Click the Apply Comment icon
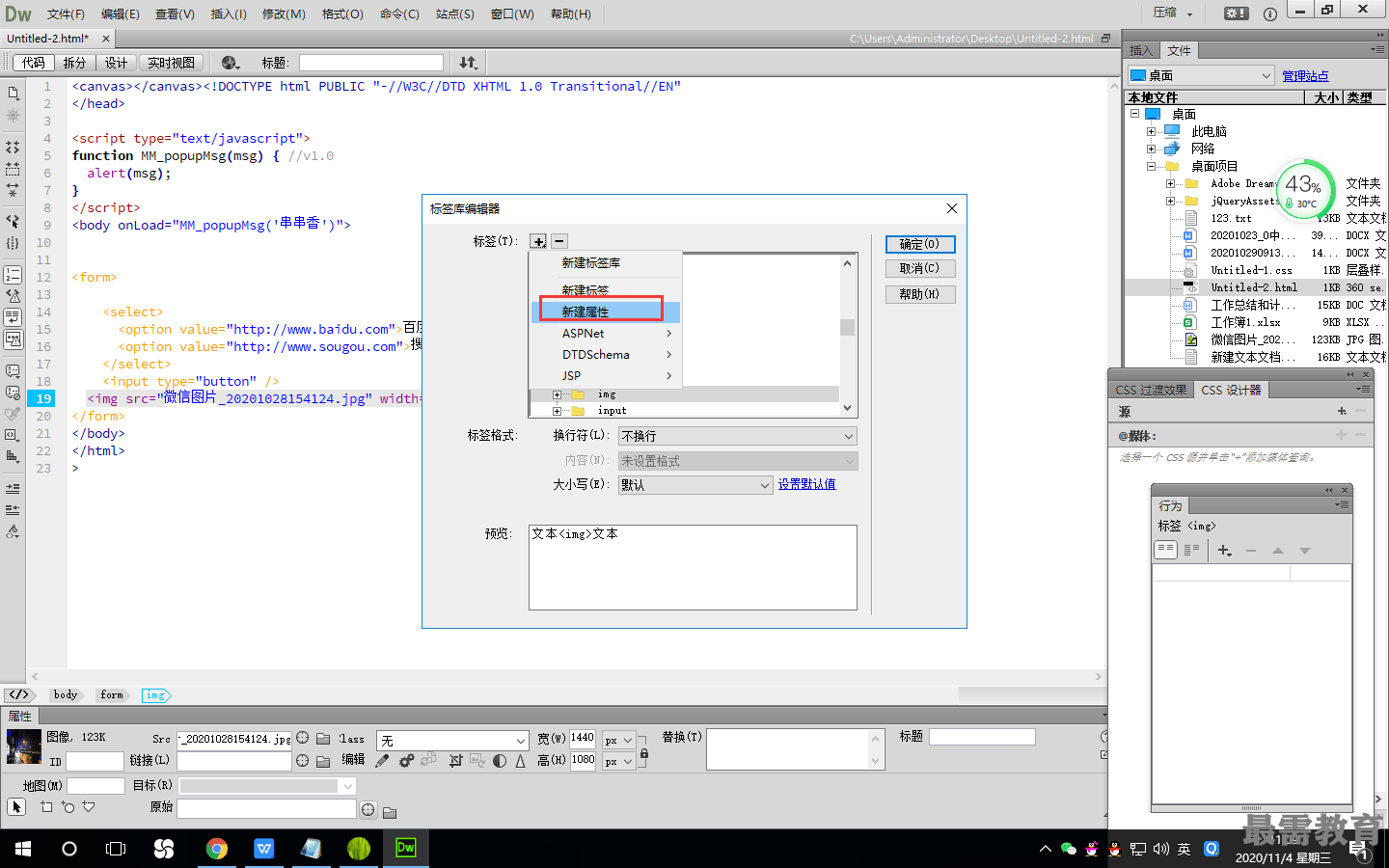Image resolution: width=1389 pixels, height=868 pixels. coord(13,370)
